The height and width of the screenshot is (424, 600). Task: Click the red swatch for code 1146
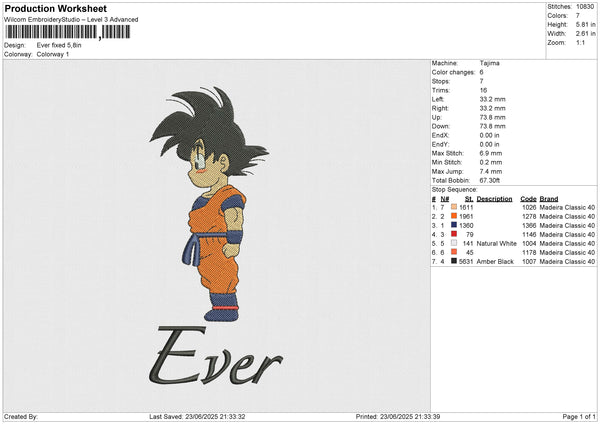(454, 234)
